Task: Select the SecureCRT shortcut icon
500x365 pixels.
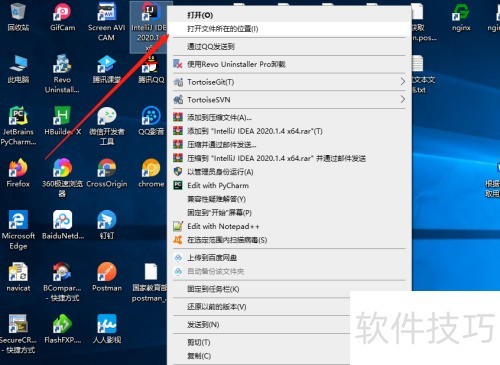Action: (18, 334)
